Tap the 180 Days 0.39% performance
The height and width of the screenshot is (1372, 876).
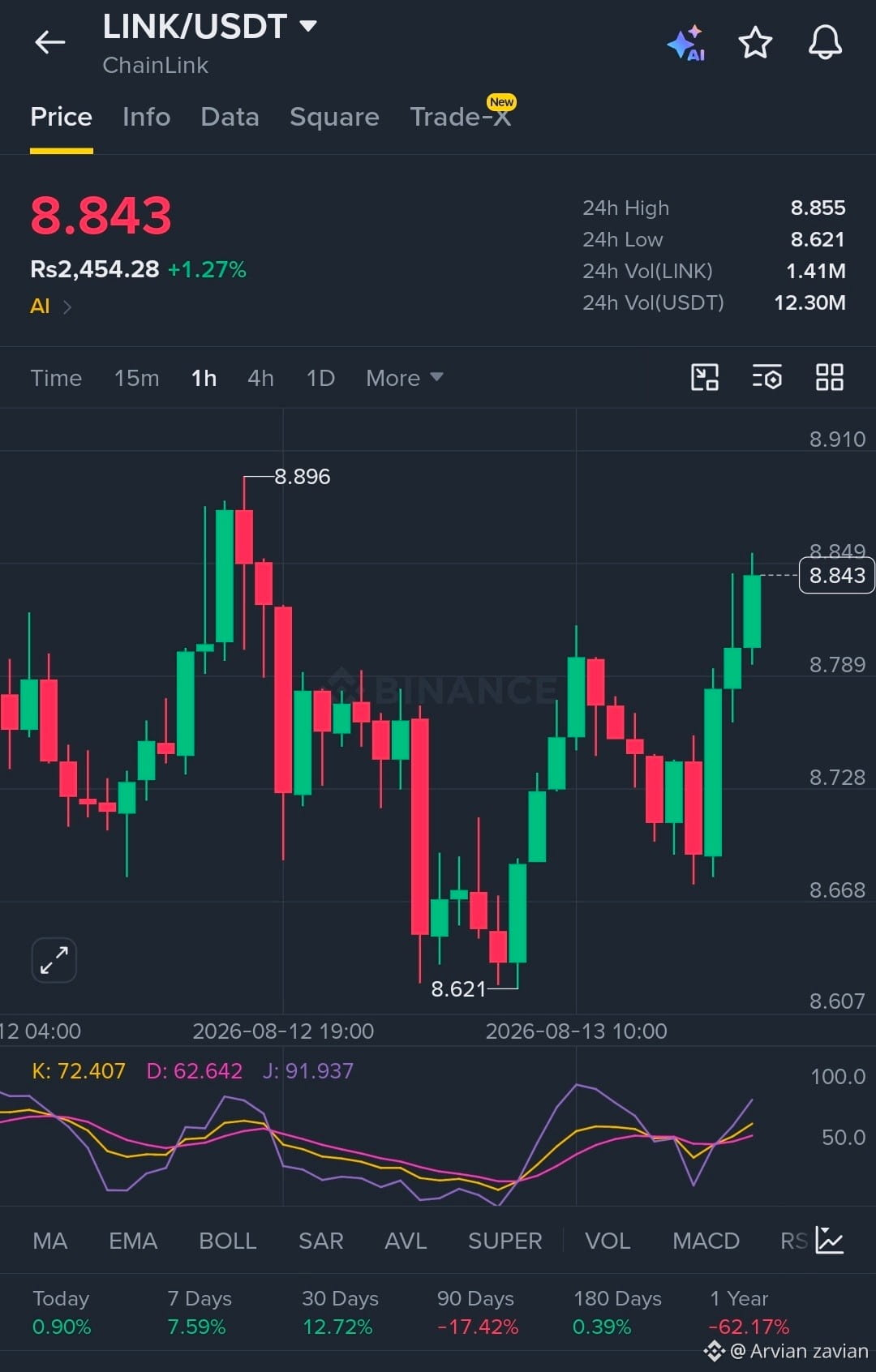(617, 1313)
